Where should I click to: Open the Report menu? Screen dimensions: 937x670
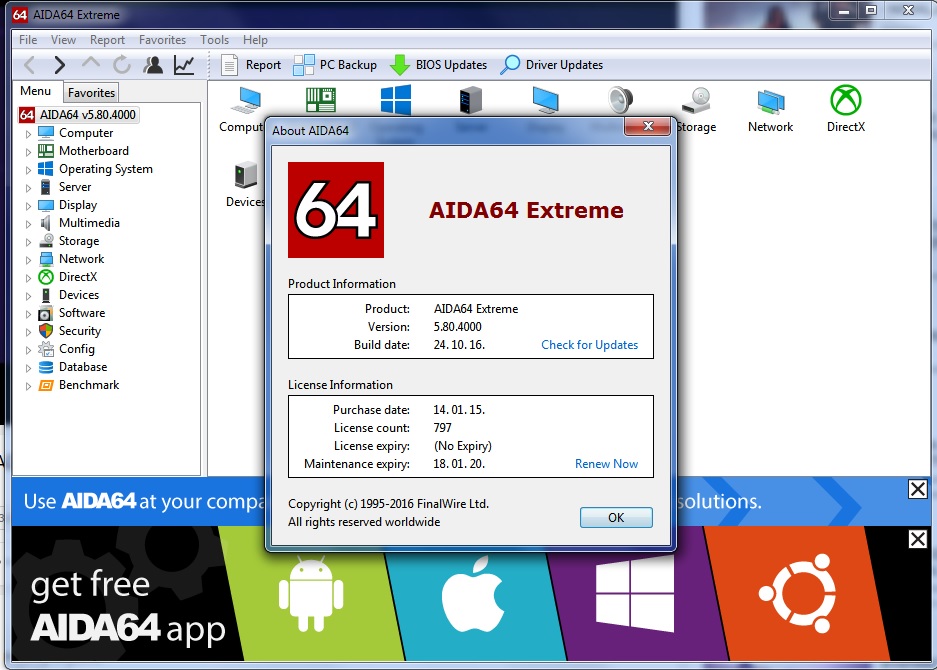[107, 39]
